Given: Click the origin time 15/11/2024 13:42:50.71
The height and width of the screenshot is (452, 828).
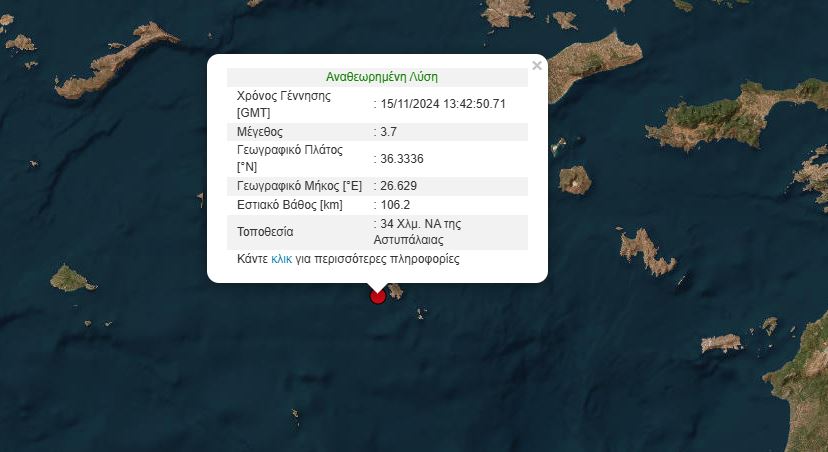Looking at the screenshot, I should click(x=442, y=104).
